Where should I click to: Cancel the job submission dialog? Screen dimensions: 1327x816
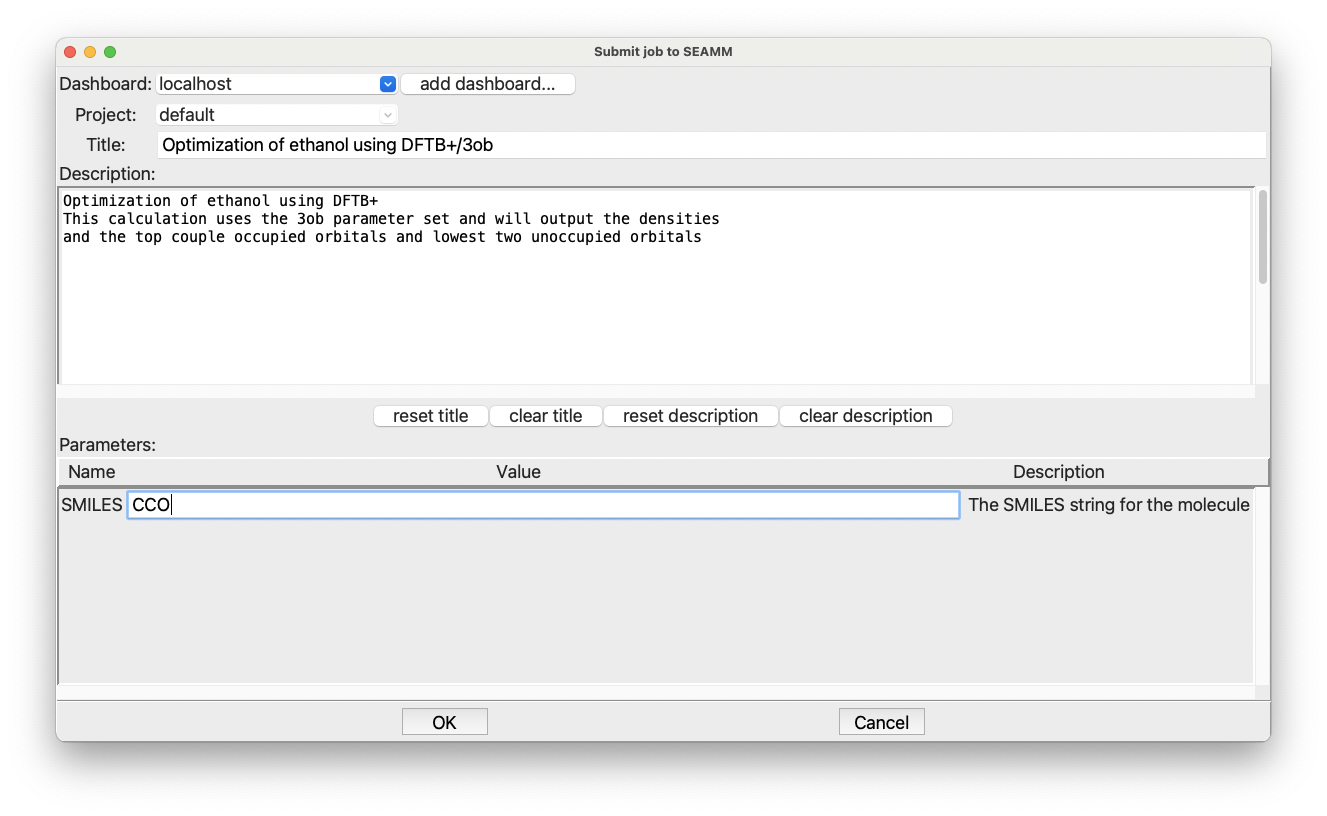(882, 722)
